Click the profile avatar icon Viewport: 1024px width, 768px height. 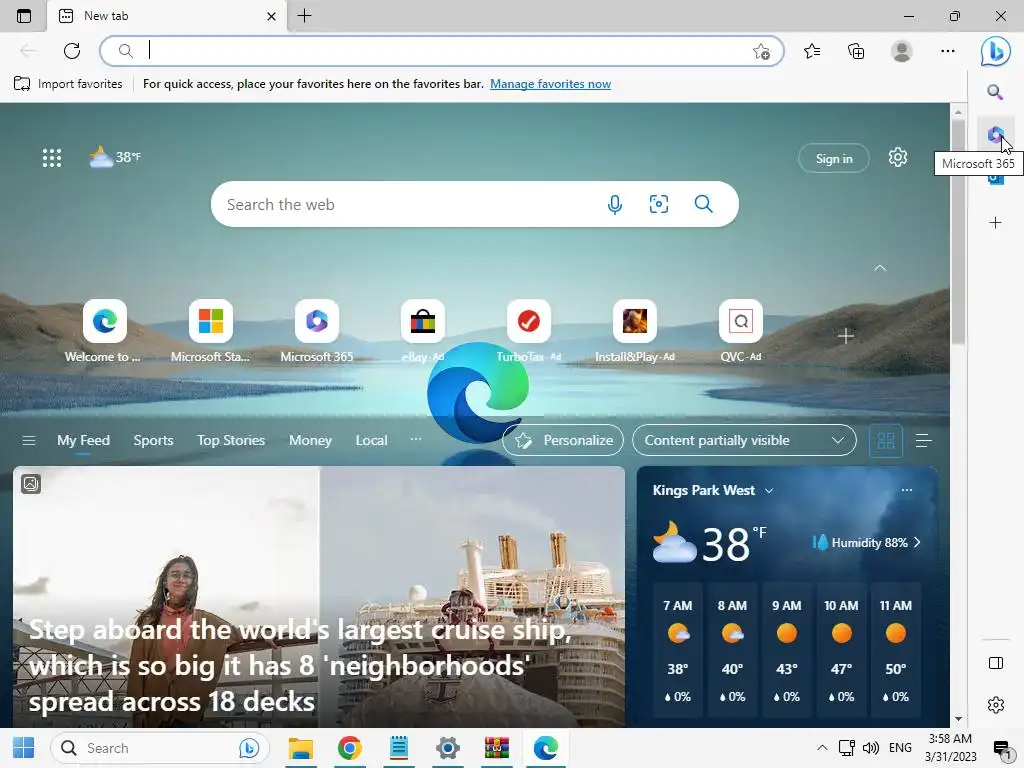pos(902,51)
